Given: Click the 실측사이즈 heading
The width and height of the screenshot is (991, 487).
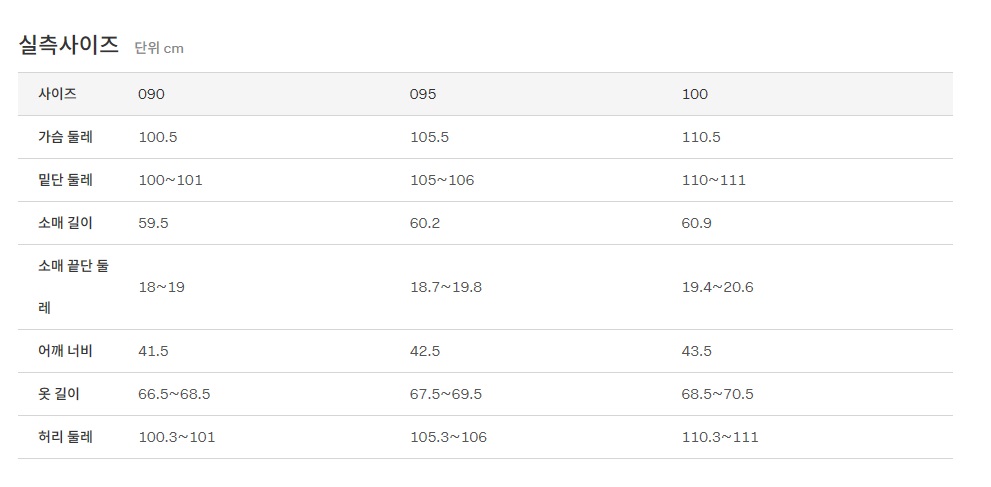Looking at the screenshot, I should pyautogui.click(x=69, y=45).
